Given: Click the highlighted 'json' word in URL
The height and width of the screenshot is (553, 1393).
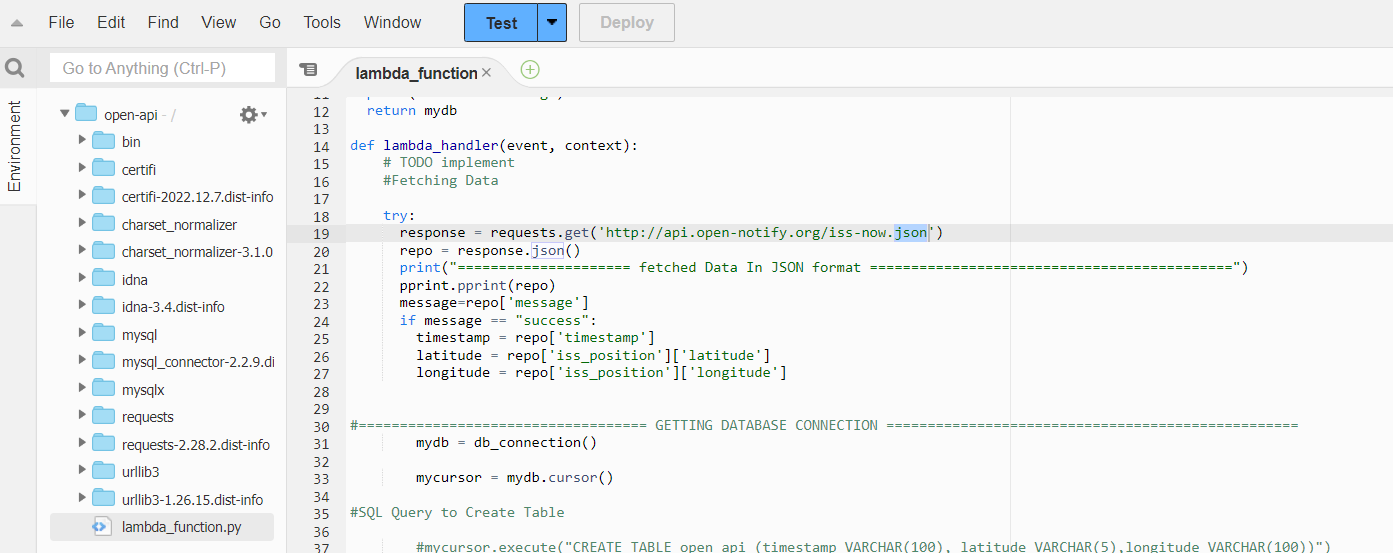Looking at the screenshot, I should (x=910, y=233).
